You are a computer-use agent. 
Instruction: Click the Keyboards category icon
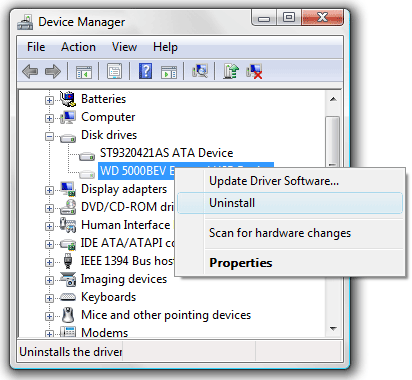[x=68, y=297]
